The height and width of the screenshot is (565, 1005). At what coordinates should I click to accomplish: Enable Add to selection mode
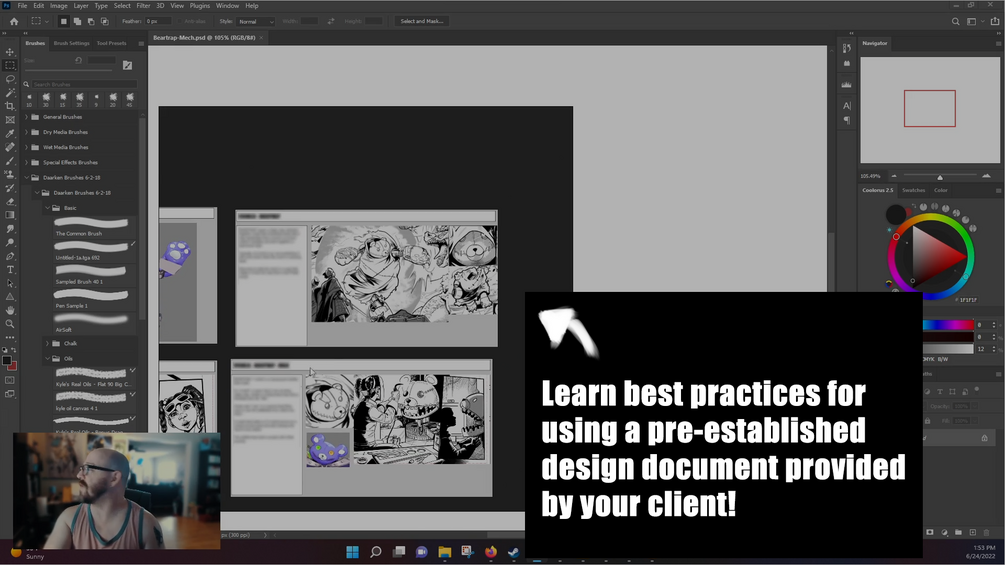(x=77, y=21)
